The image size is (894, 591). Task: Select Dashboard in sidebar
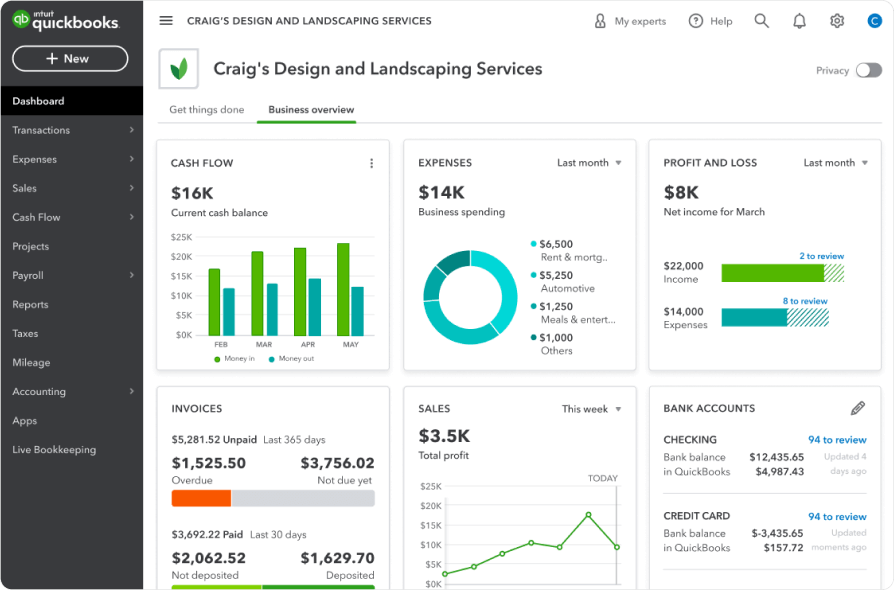pyautogui.click(x=72, y=101)
